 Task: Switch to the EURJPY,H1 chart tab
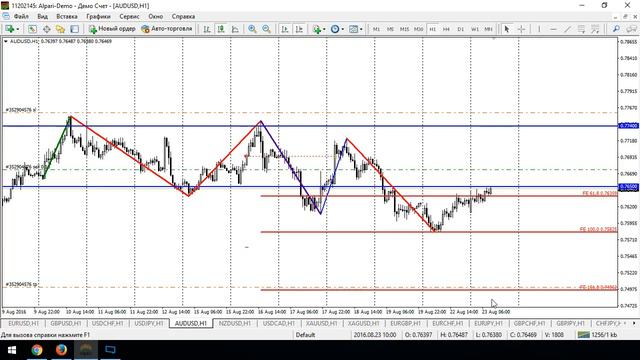click(x=488, y=323)
